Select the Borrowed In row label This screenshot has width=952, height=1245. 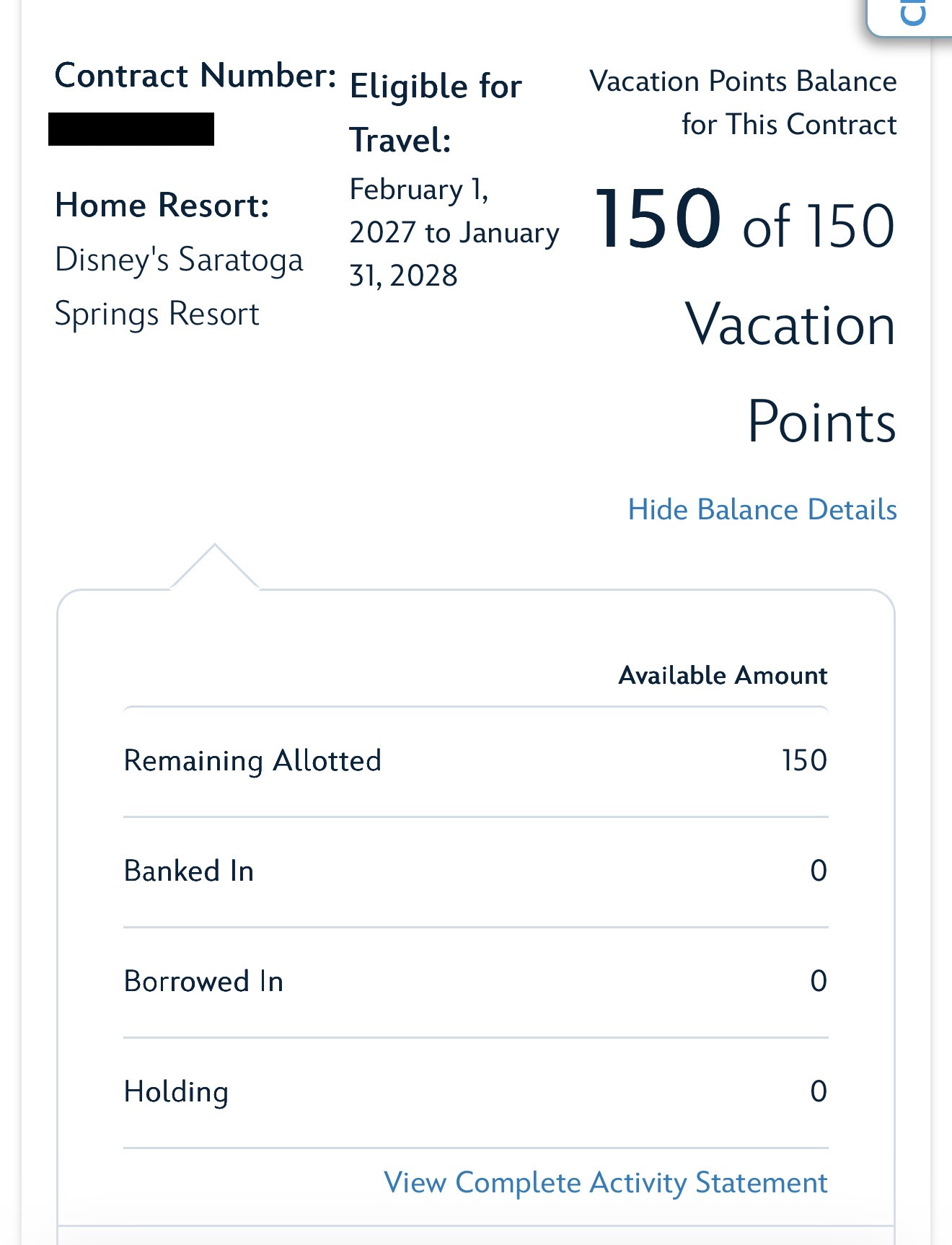203,982
